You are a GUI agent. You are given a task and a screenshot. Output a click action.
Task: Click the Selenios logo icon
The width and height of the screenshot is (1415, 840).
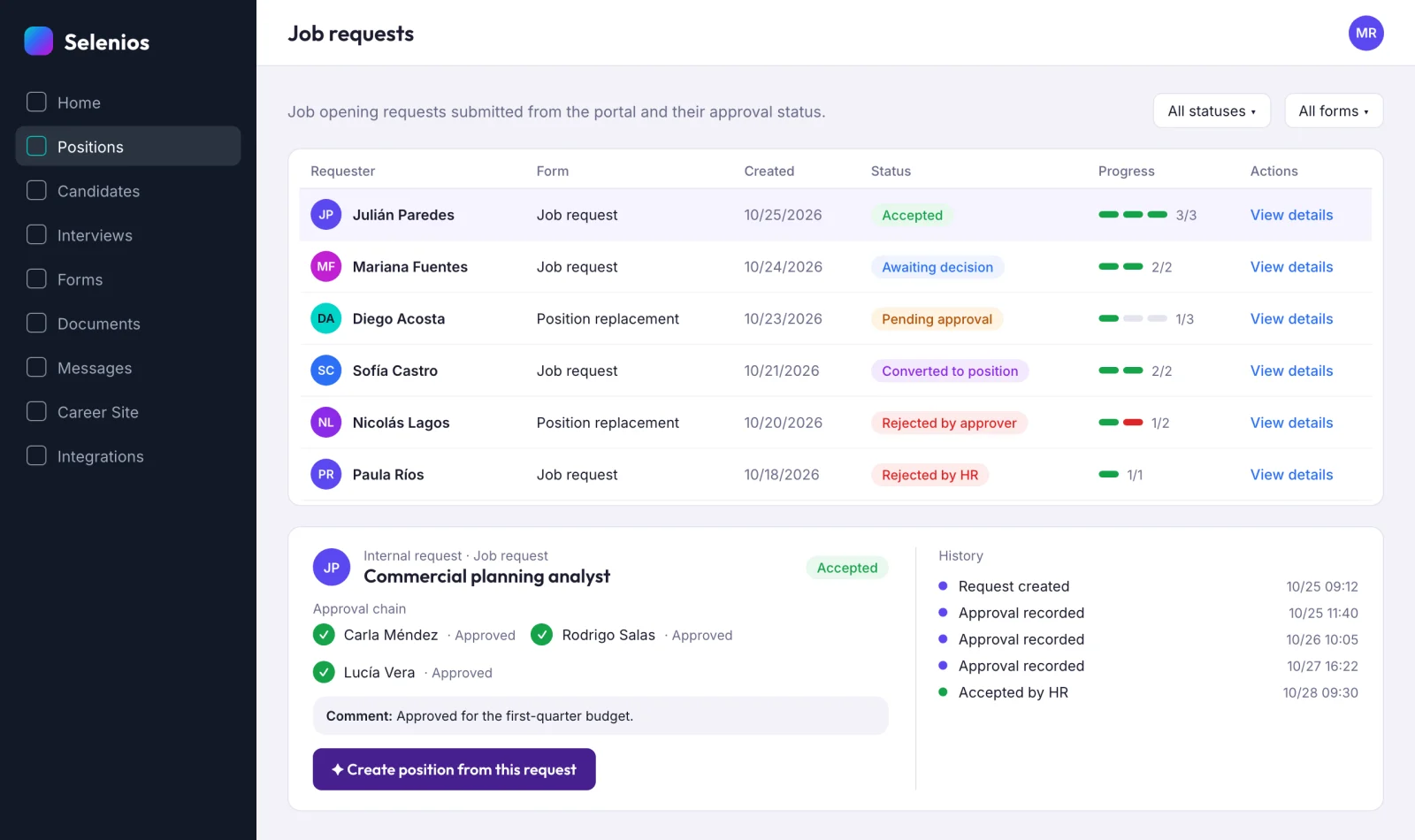(x=39, y=41)
